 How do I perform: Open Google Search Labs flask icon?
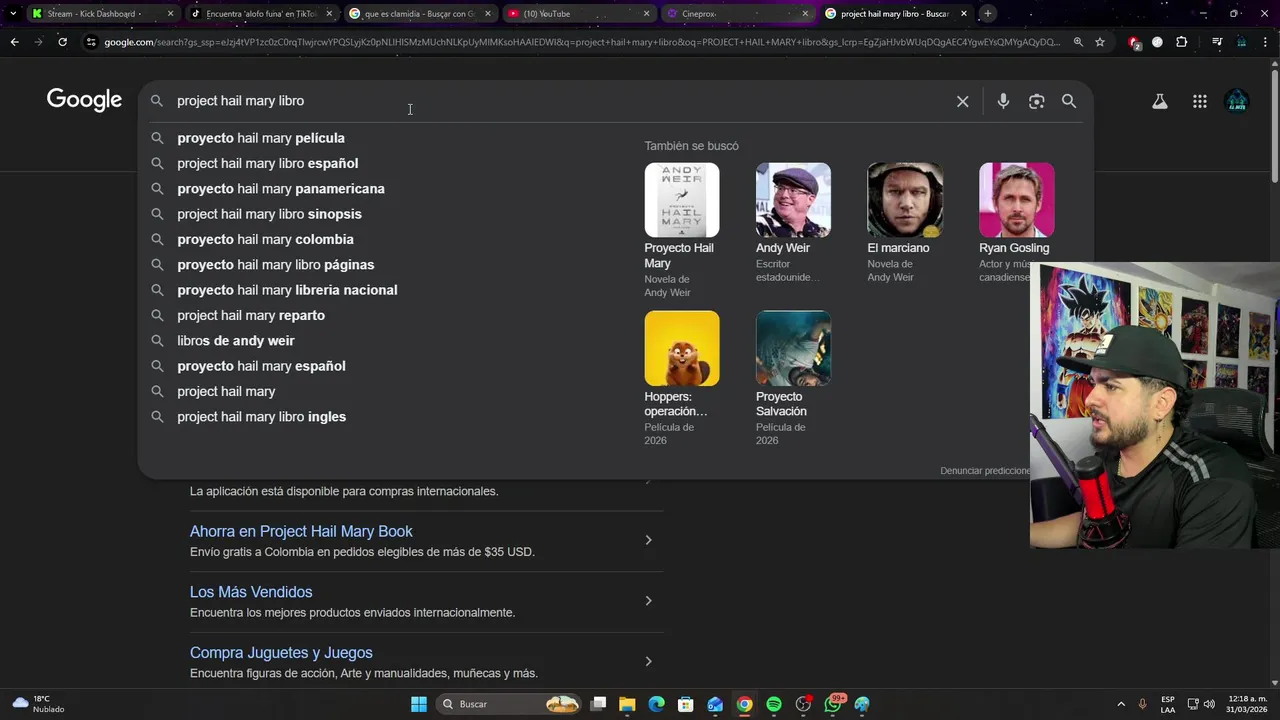coord(1160,101)
